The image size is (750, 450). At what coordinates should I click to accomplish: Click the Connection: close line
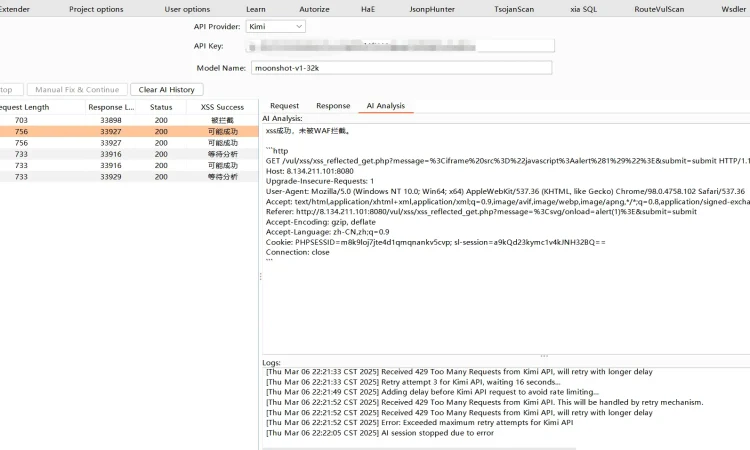(298, 252)
